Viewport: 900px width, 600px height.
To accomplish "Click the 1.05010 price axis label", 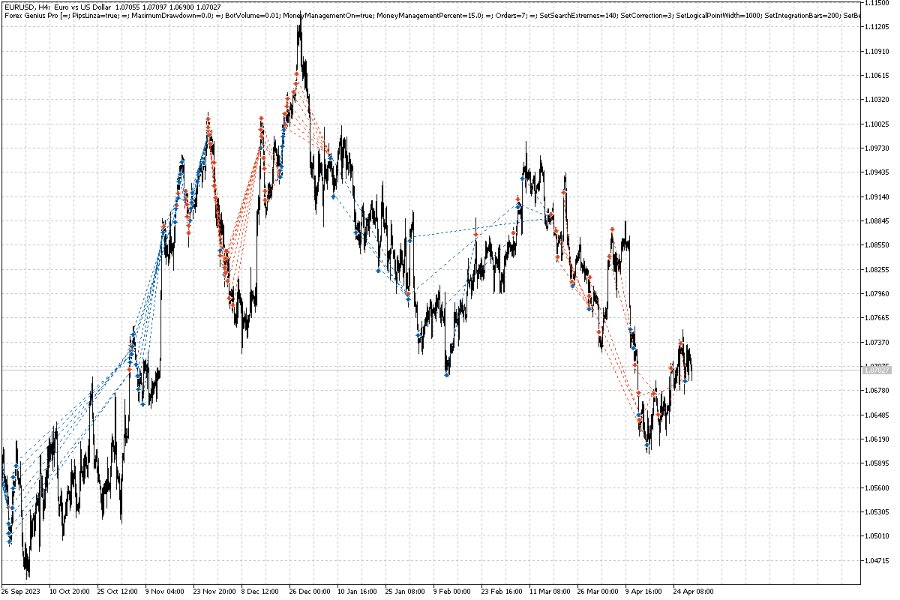I will point(876,537).
